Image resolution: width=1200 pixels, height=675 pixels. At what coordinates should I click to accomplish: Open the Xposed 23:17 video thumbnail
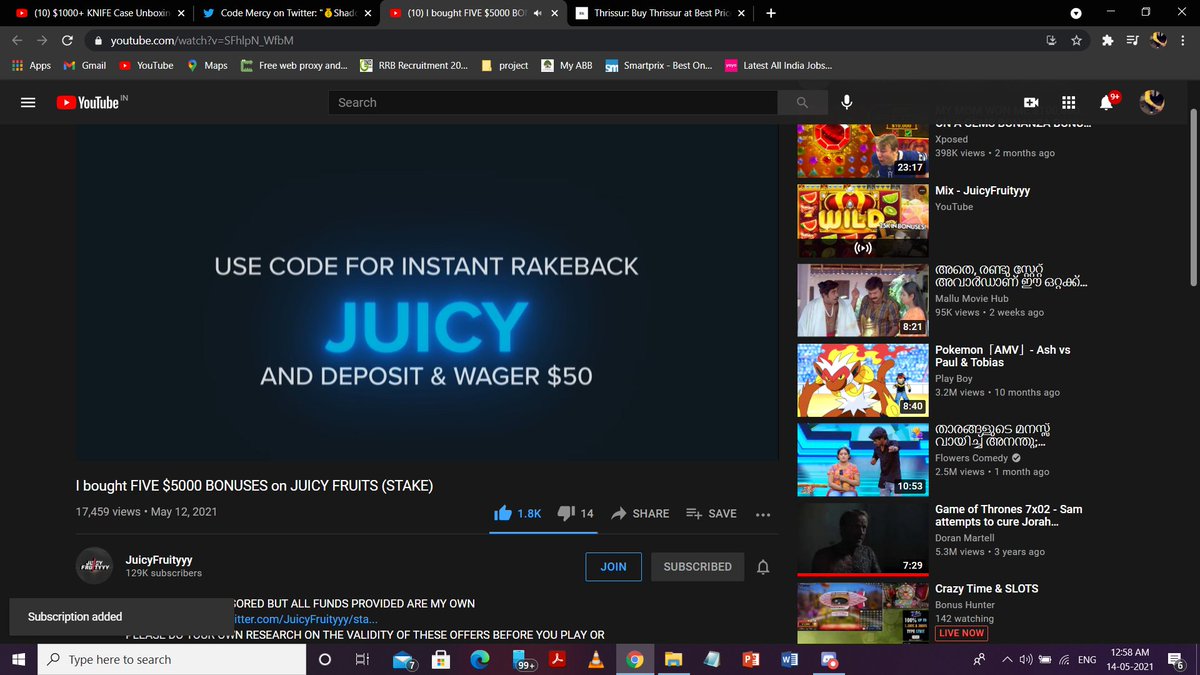[x=863, y=150]
